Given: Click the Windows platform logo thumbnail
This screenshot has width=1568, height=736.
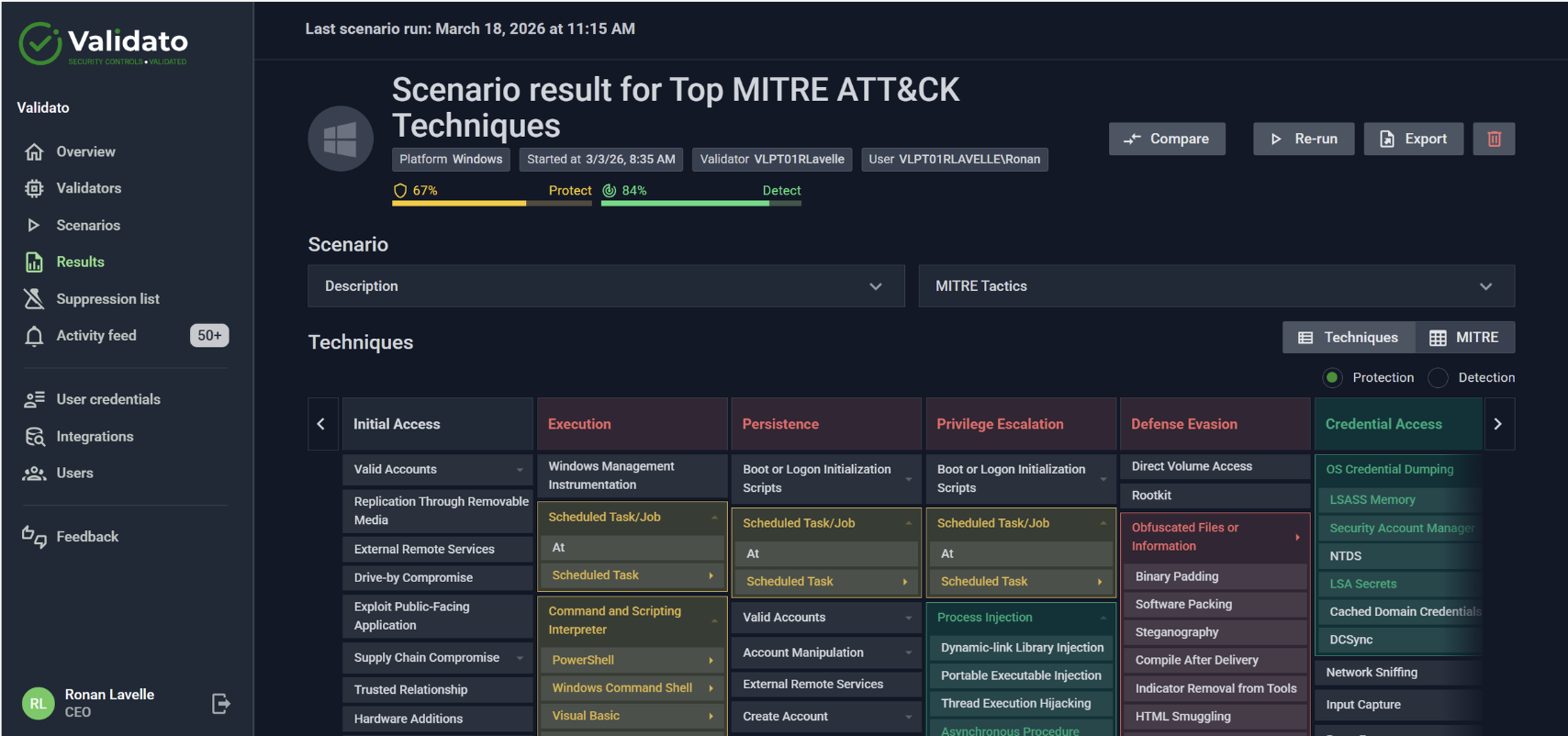Looking at the screenshot, I should coord(341,139).
